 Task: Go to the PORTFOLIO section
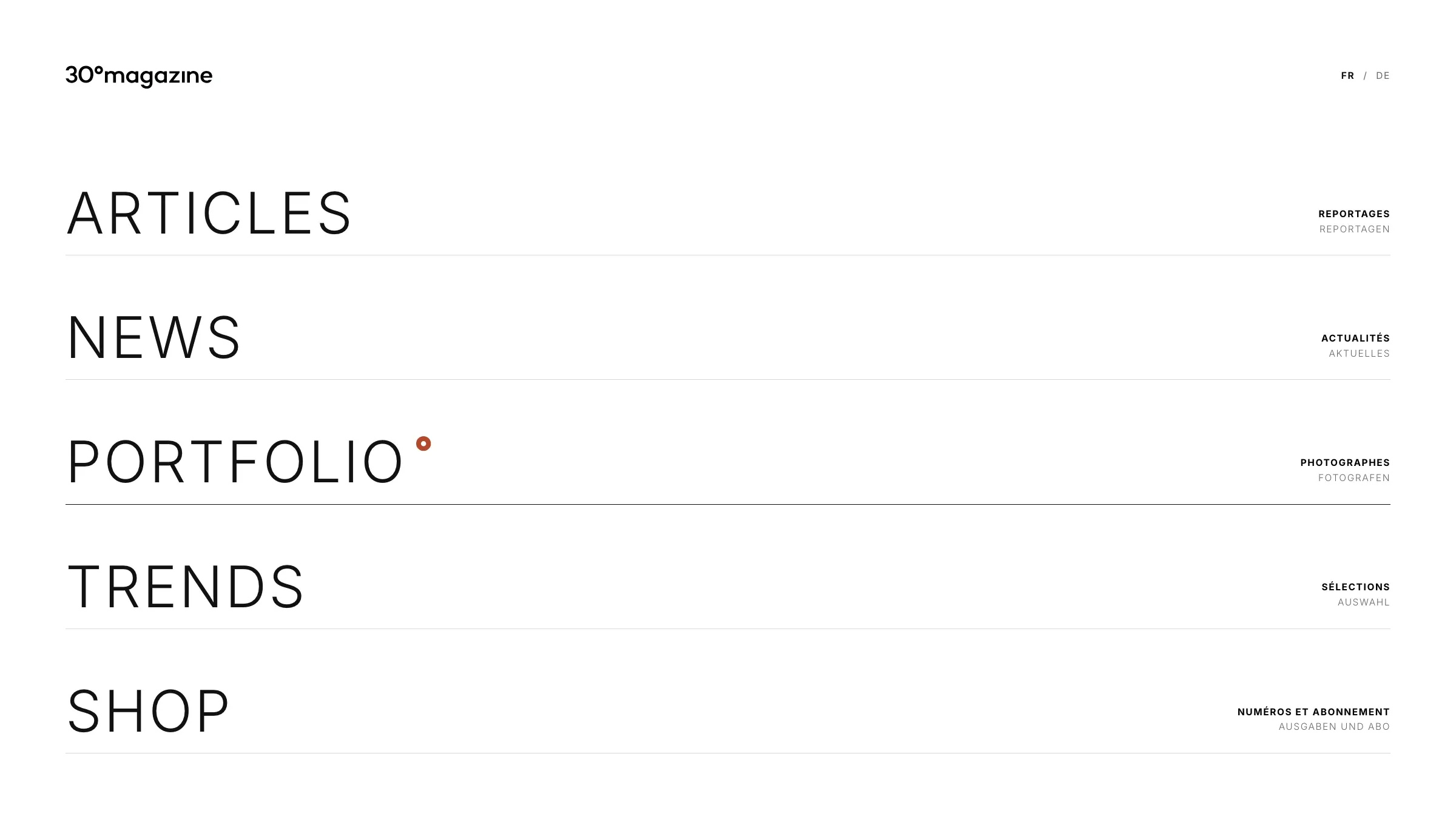[x=235, y=462]
